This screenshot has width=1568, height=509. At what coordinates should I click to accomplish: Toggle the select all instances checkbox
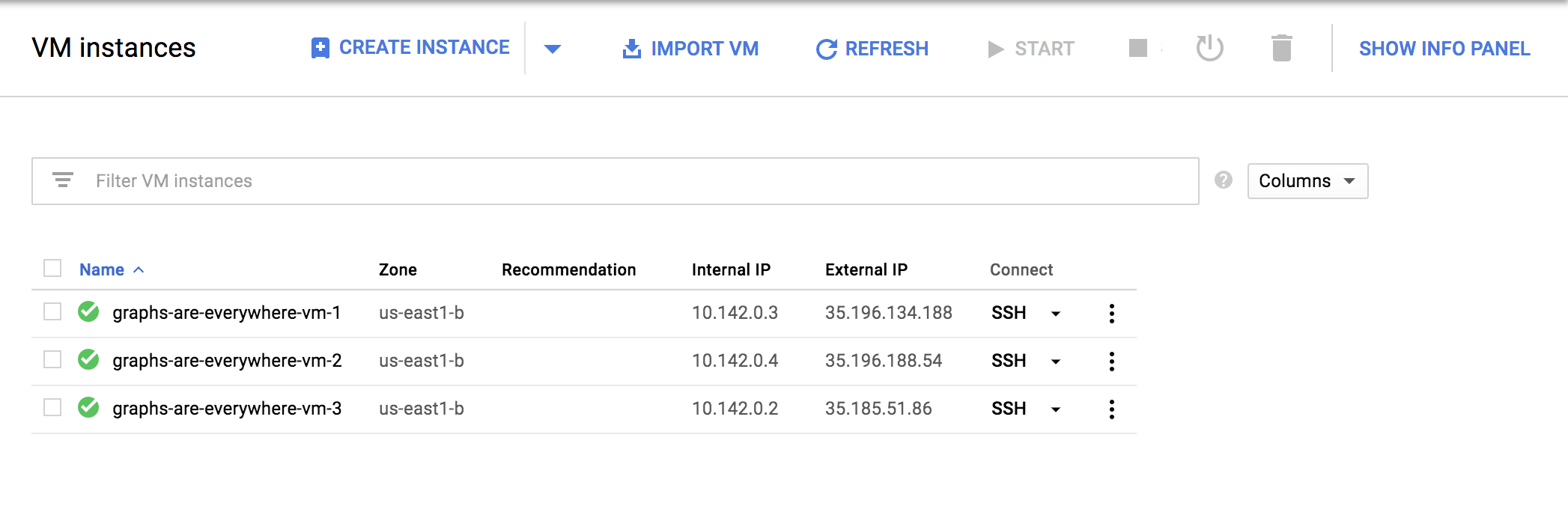point(52,268)
